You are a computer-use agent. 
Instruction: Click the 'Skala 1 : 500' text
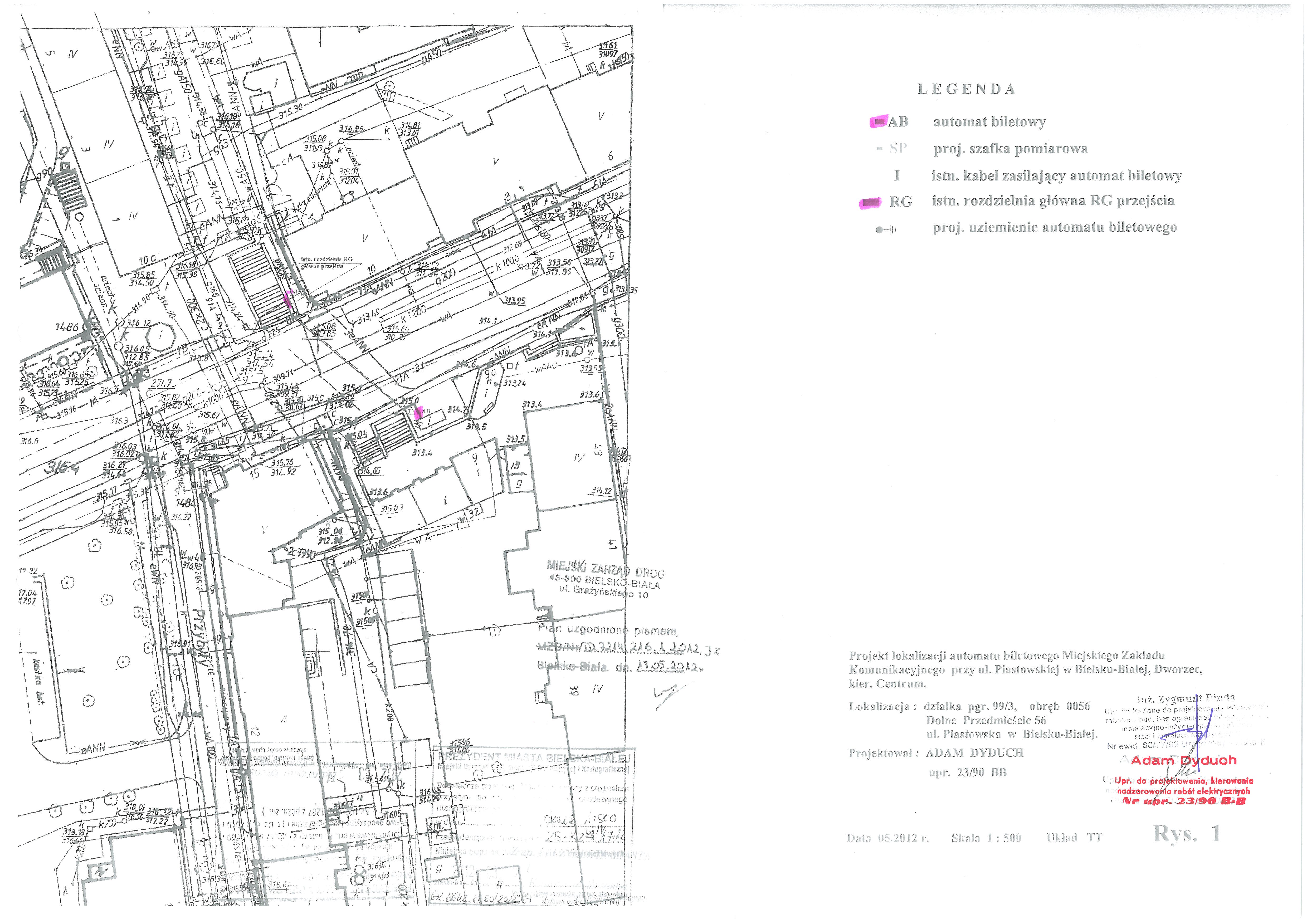click(x=986, y=838)
